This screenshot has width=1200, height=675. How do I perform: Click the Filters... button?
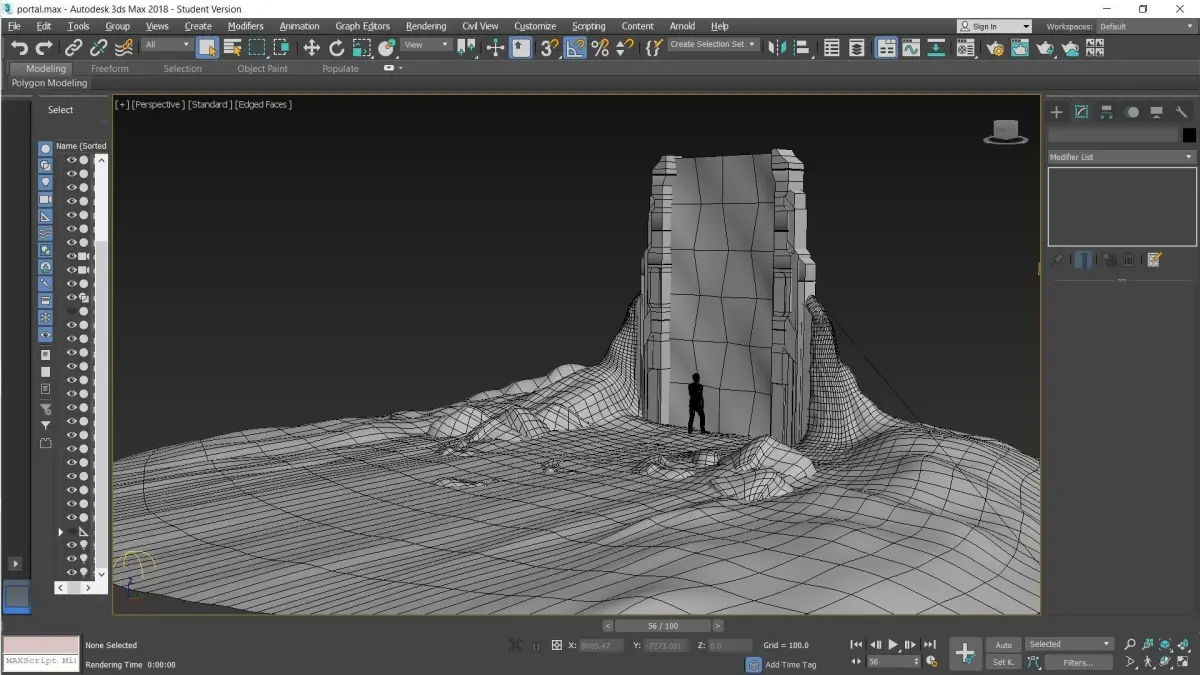tap(1078, 662)
